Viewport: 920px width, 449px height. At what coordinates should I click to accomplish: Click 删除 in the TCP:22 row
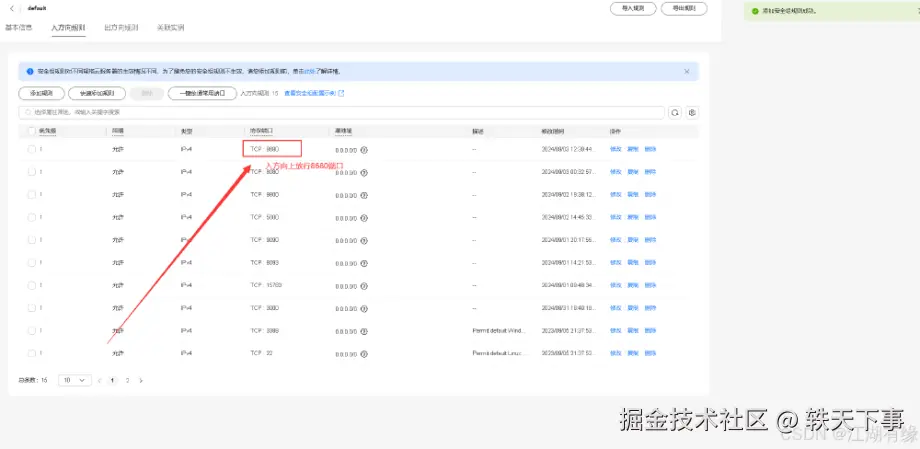click(x=650, y=353)
